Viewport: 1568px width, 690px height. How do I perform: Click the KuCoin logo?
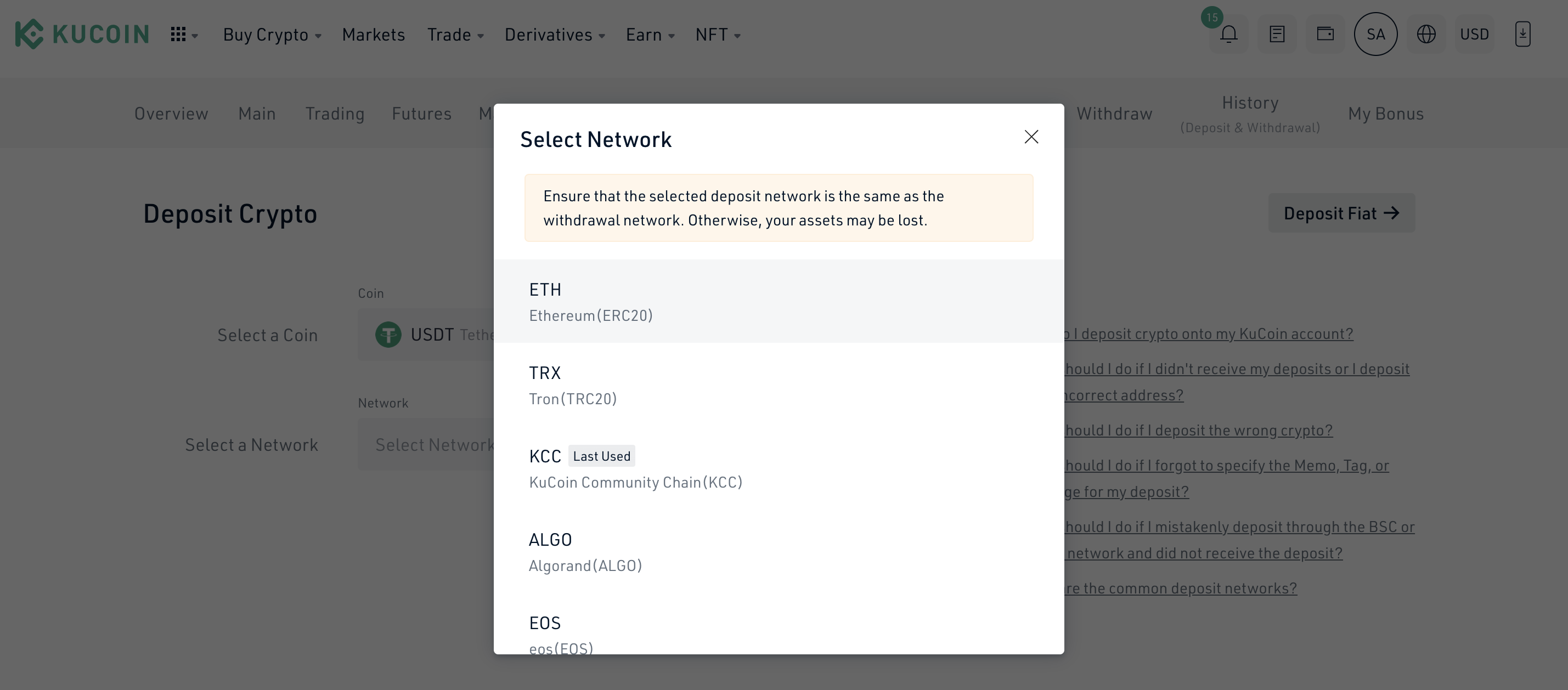pyautogui.click(x=82, y=34)
